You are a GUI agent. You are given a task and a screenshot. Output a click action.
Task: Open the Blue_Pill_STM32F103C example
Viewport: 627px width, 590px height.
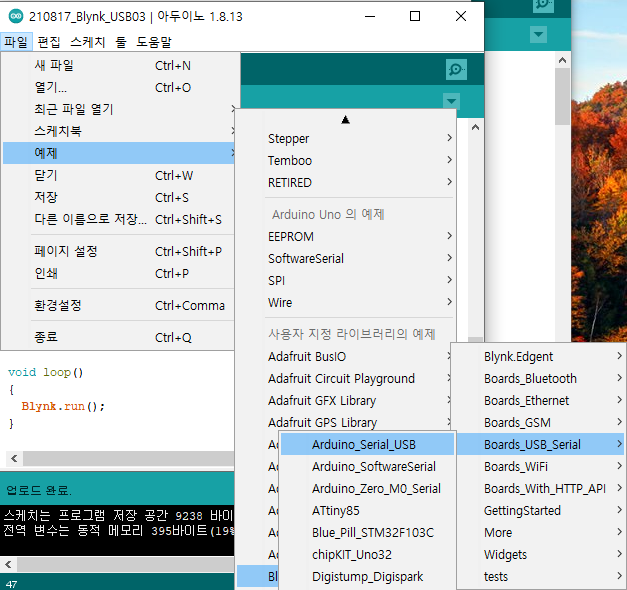point(367,532)
